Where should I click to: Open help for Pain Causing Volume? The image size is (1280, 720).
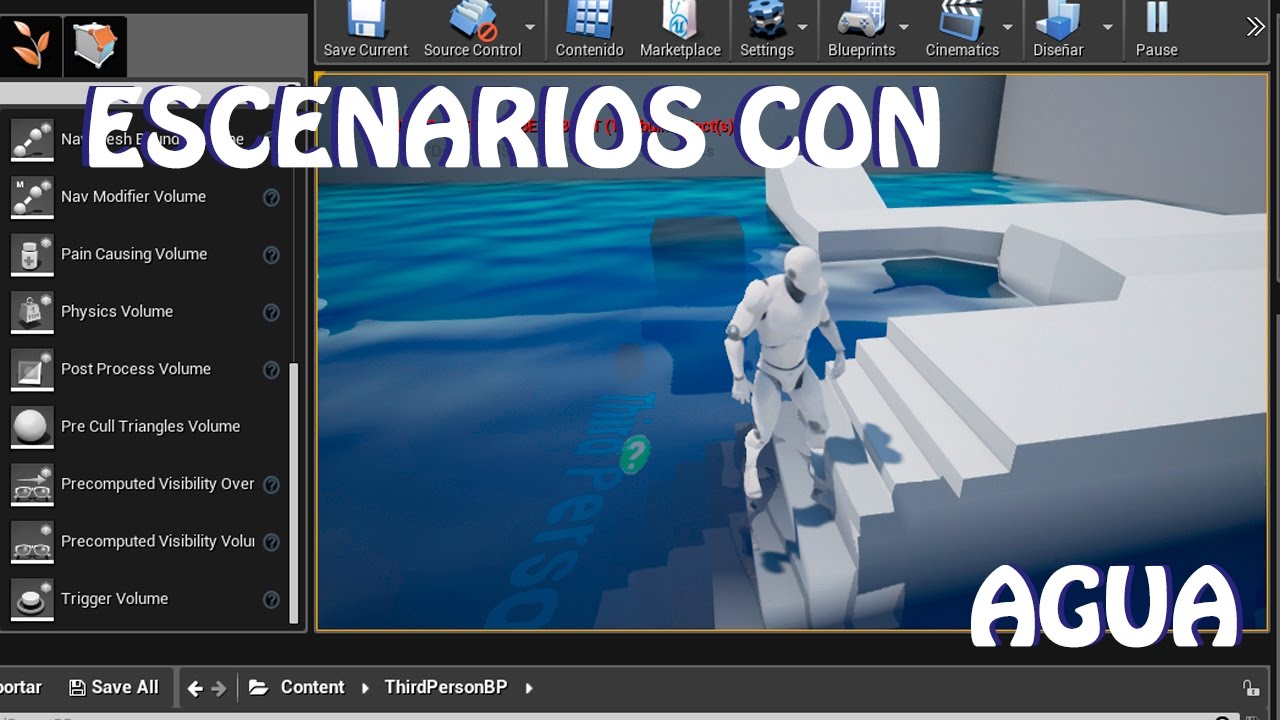pyautogui.click(x=271, y=255)
